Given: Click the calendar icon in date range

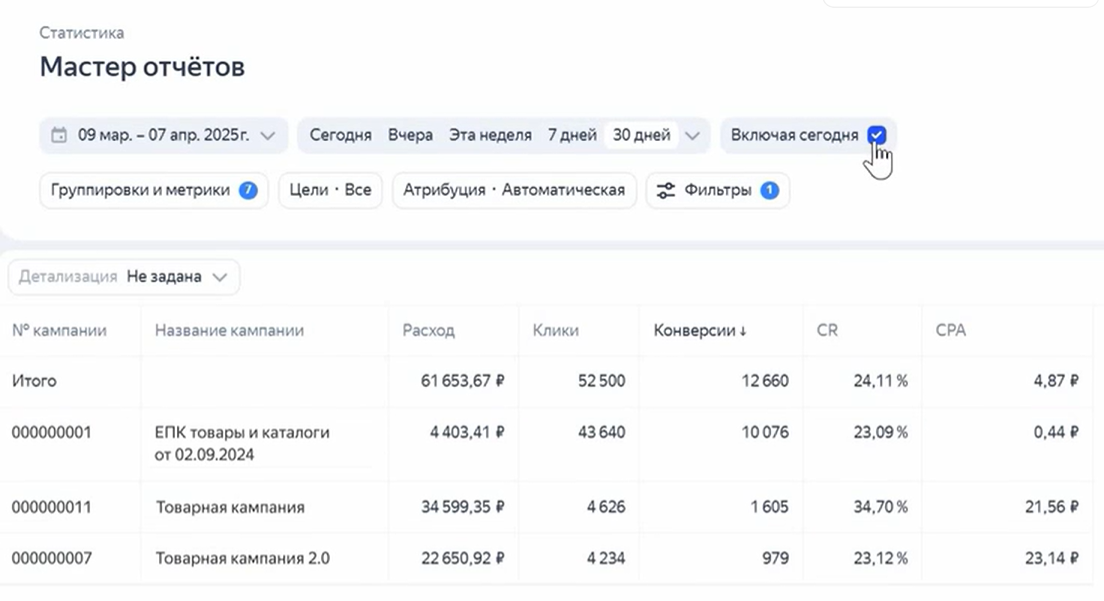Looking at the screenshot, I should pos(59,135).
